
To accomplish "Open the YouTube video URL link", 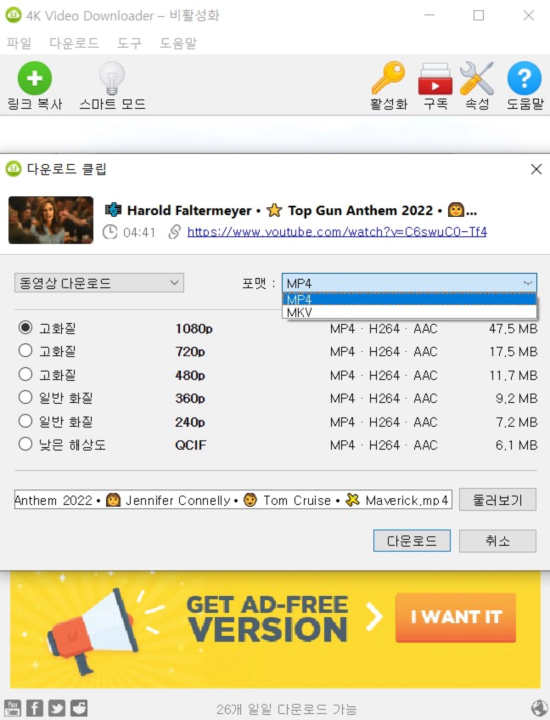I will (x=337, y=232).
